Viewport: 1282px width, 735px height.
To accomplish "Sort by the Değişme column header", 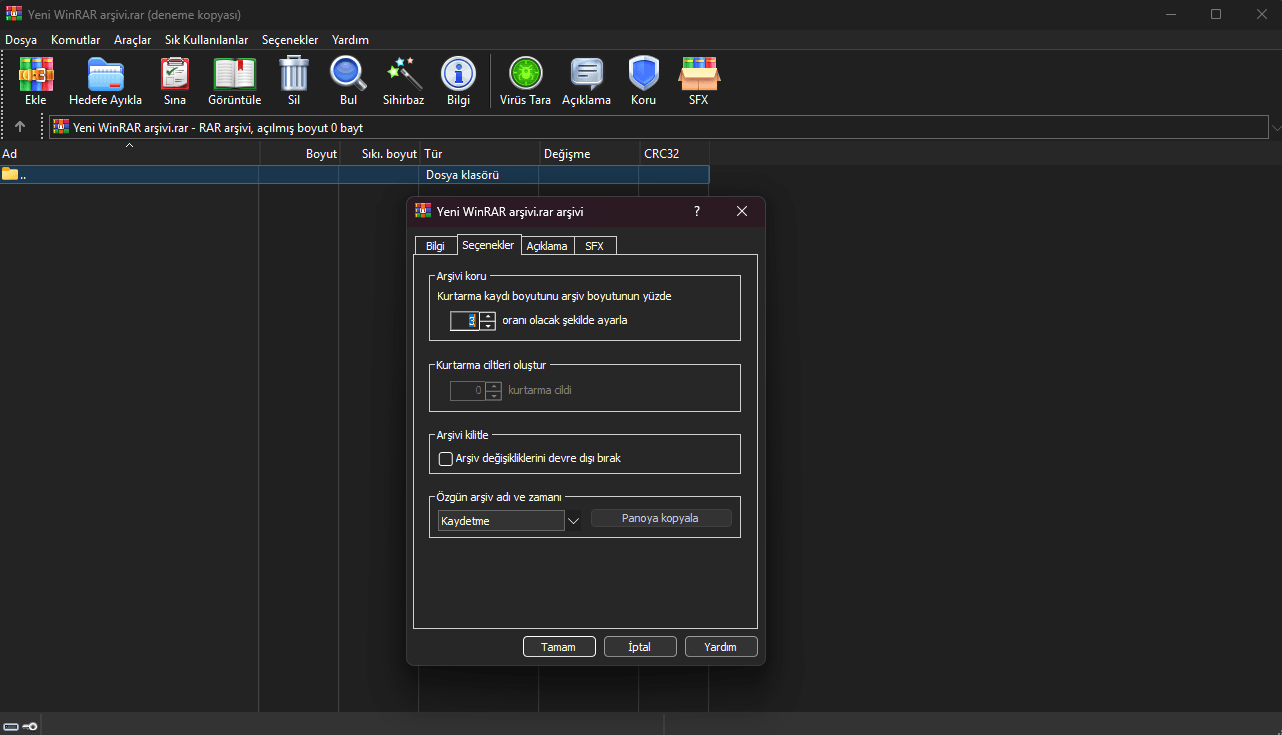I will point(589,154).
